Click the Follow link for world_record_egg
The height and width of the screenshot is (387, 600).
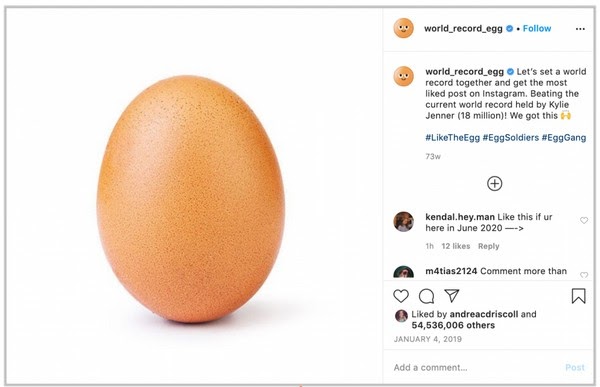click(537, 28)
